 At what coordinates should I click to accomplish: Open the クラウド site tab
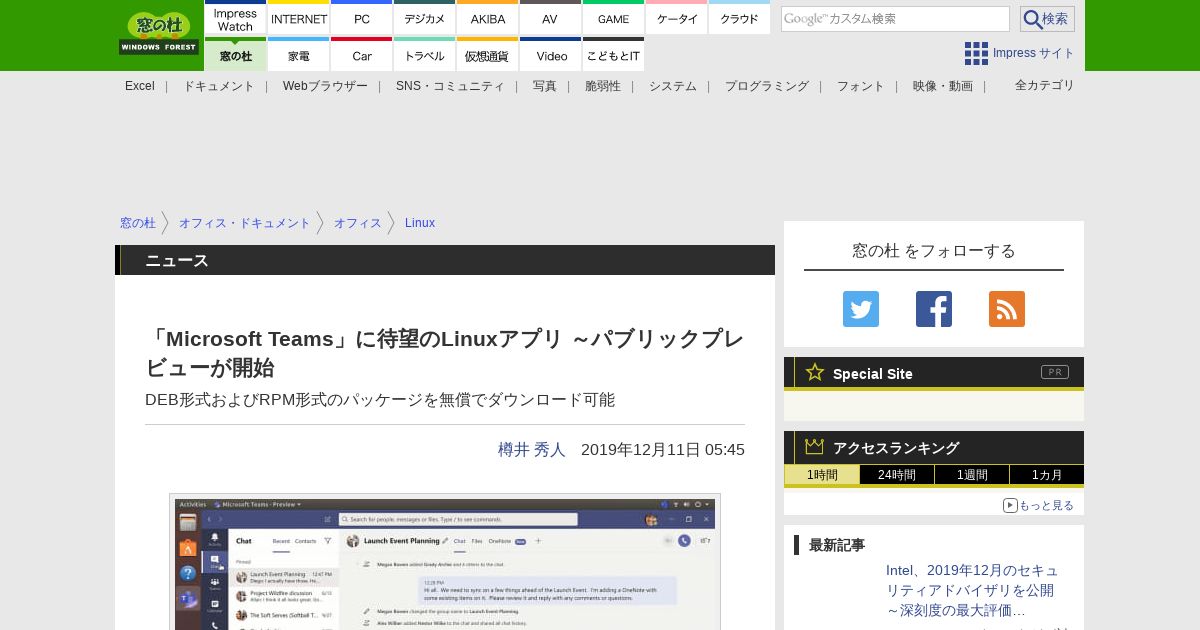[x=739, y=18]
